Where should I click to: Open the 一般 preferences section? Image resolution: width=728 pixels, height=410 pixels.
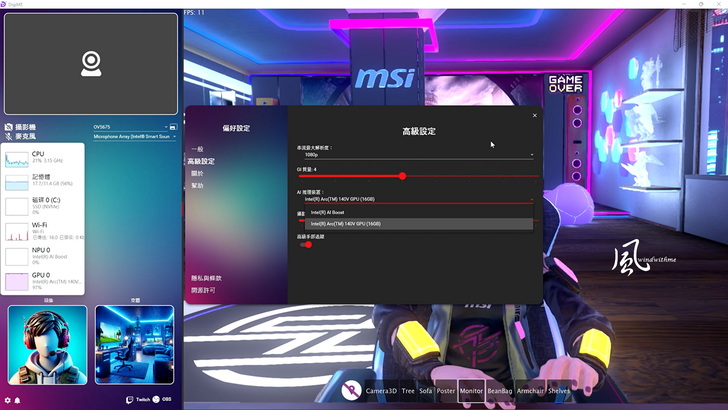click(197, 149)
